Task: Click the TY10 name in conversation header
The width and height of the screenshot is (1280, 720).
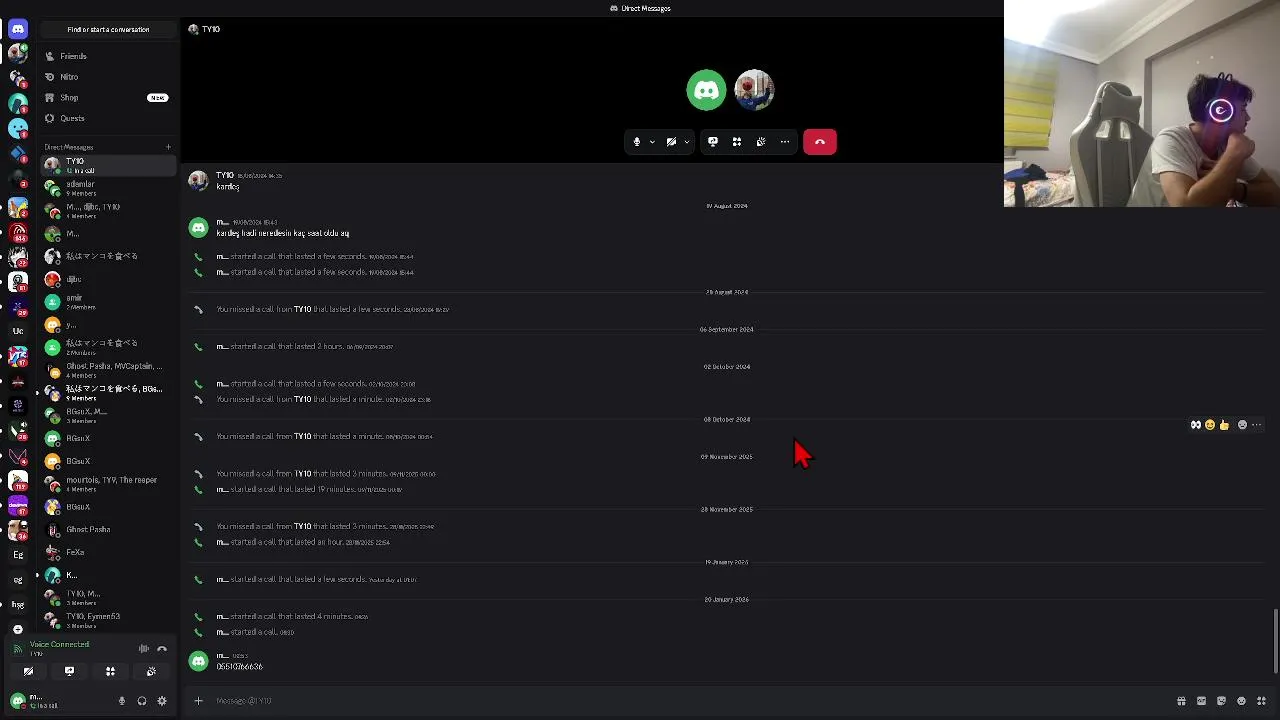Action: point(211,29)
